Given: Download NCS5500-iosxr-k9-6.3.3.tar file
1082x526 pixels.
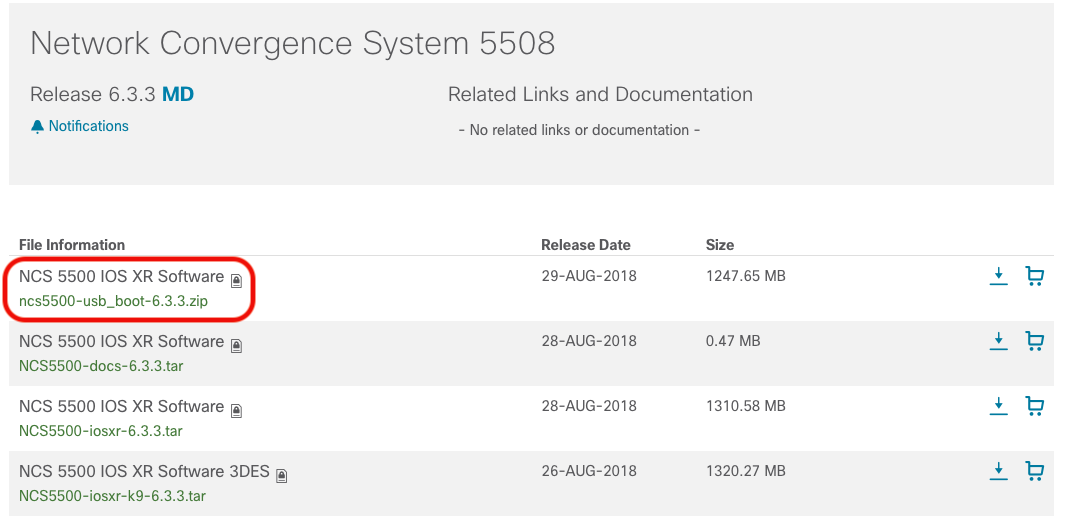Looking at the screenshot, I should tap(999, 471).
